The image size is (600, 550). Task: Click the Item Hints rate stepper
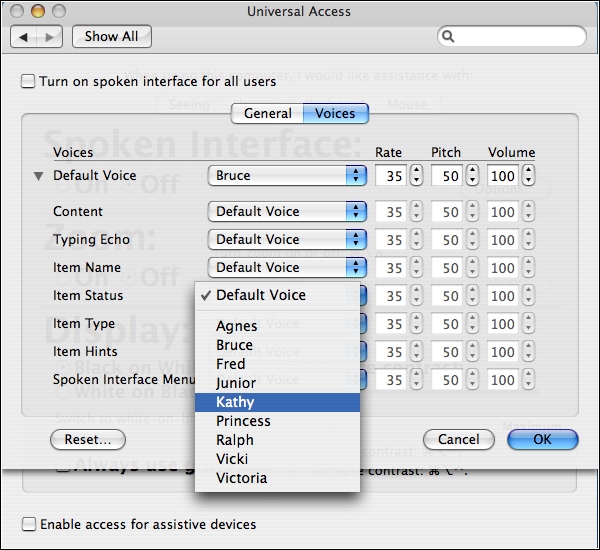click(x=416, y=351)
